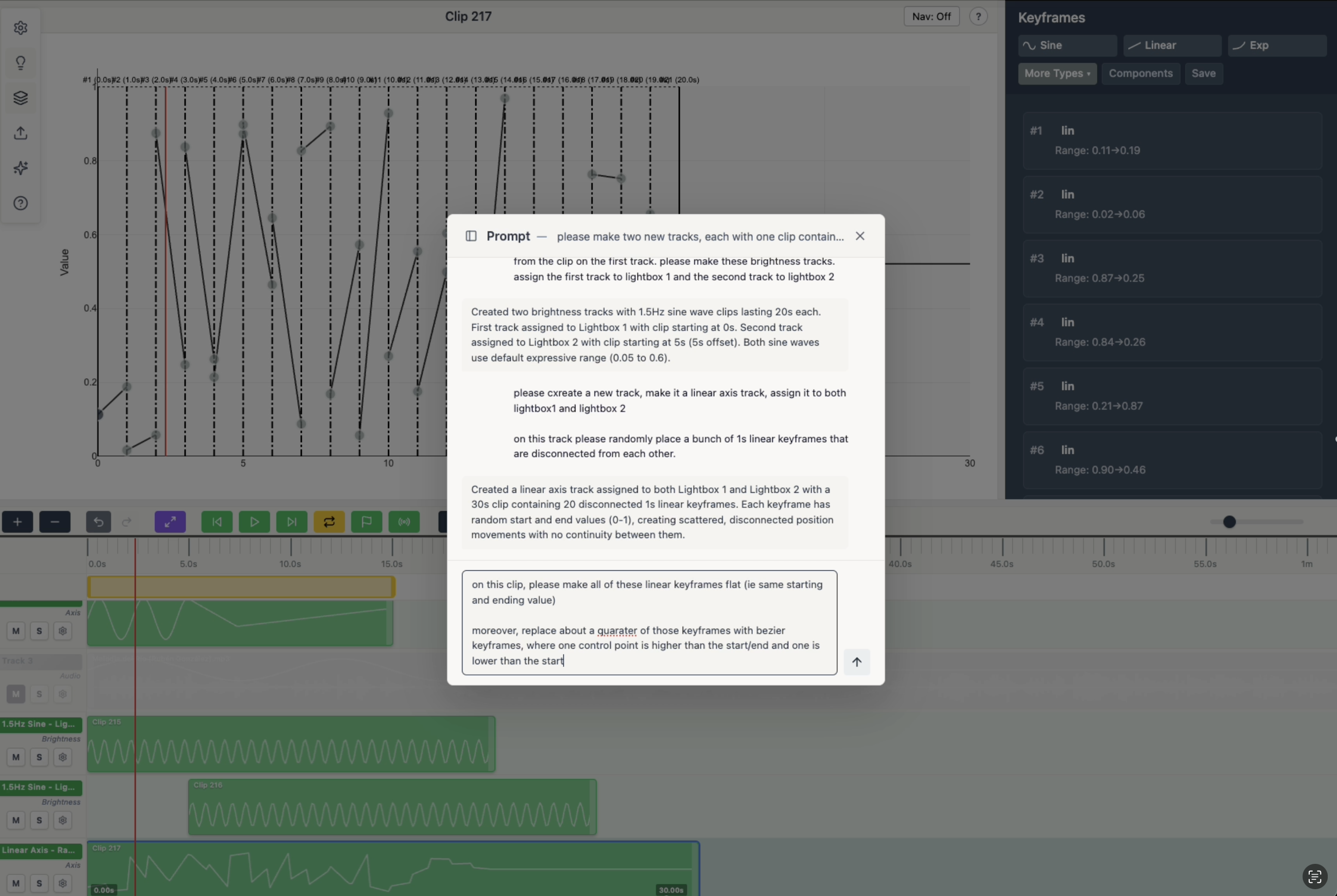Click the export/upload icon in sidebar

[20, 133]
